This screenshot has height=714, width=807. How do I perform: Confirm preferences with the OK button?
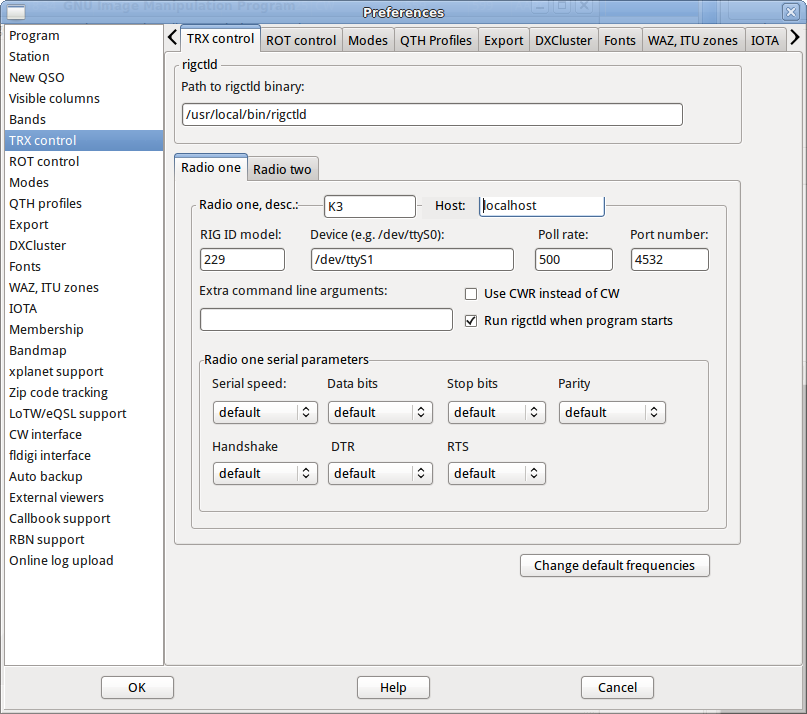tap(137, 687)
